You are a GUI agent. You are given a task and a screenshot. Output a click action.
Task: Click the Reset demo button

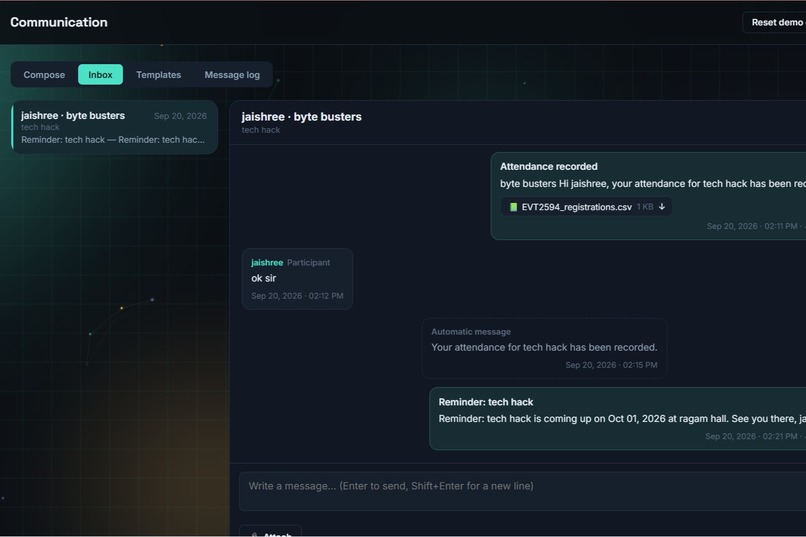(x=775, y=23)
